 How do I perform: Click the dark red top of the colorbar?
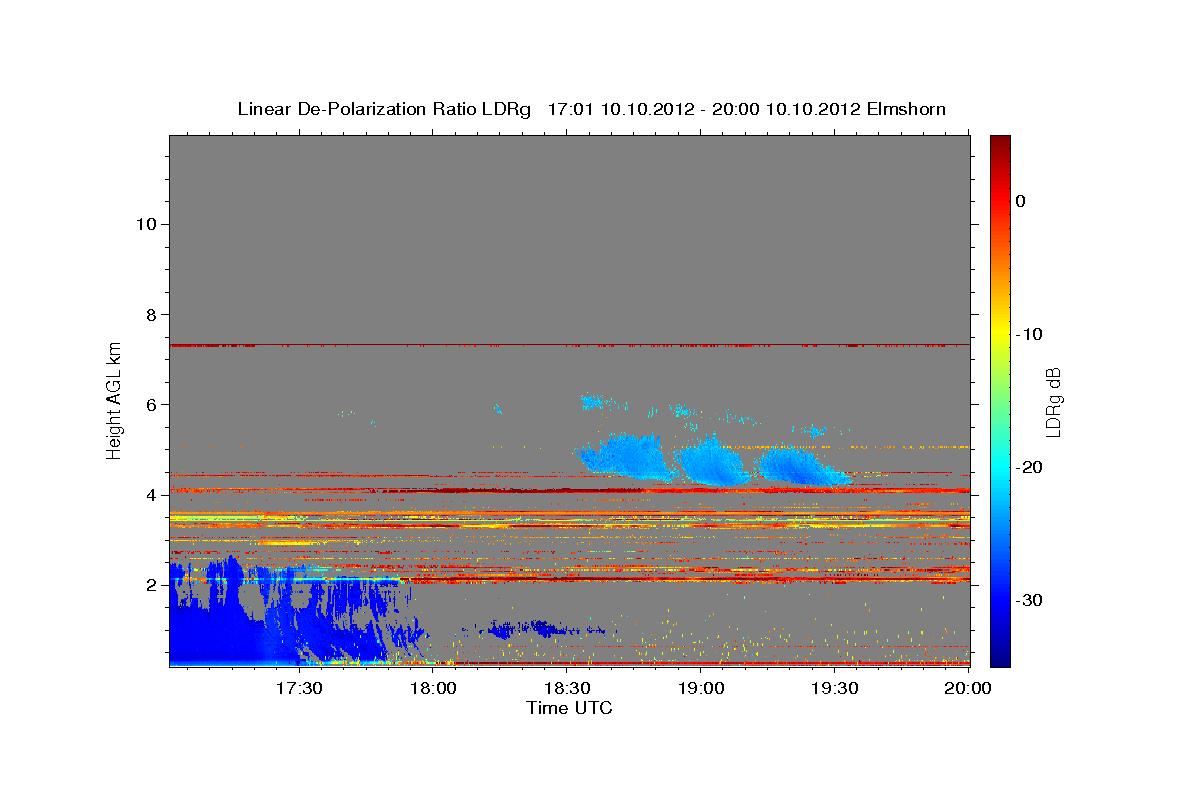(1000, 142)
